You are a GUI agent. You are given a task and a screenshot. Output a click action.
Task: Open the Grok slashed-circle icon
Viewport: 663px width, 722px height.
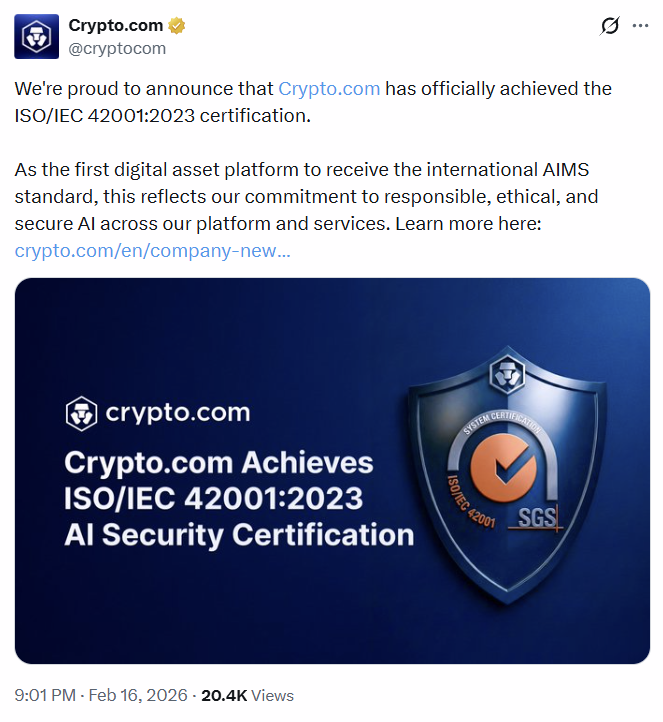tap(608, 27)
